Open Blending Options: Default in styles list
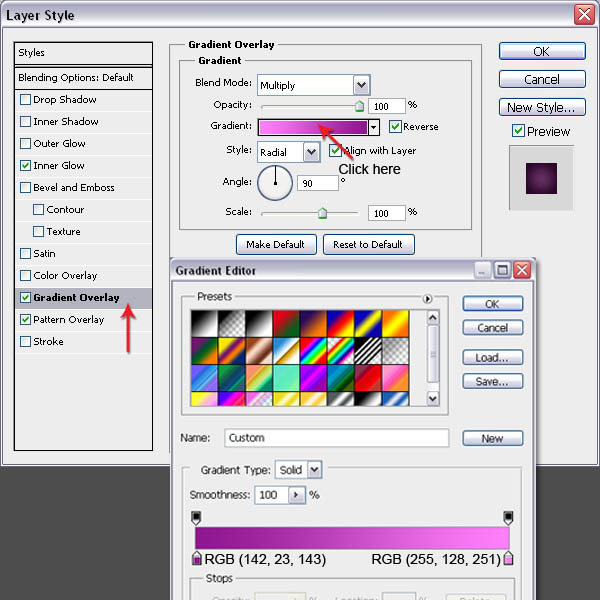This screenshot has width=600, height=600. tap(76, 78)
